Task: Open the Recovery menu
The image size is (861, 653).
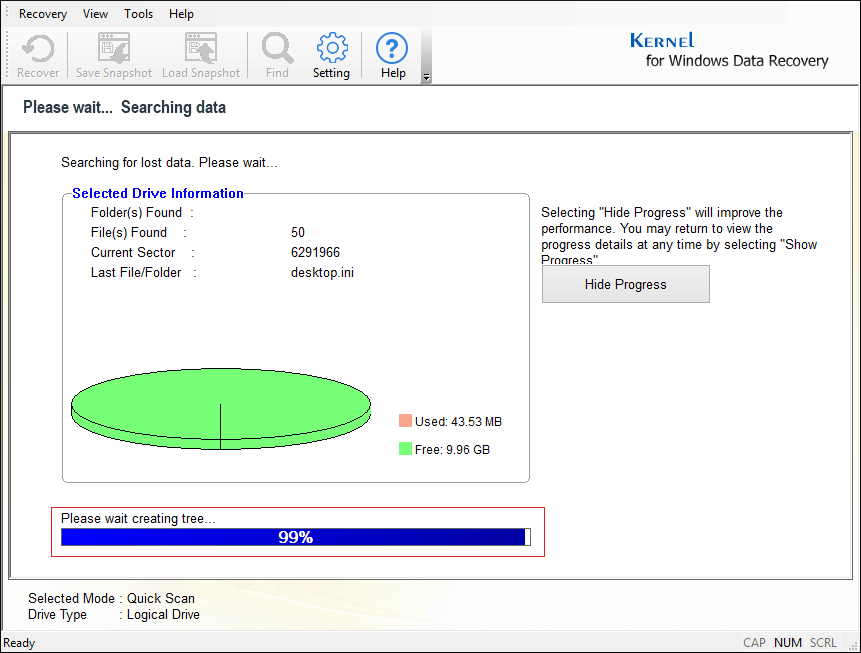Action: point(43,14)
